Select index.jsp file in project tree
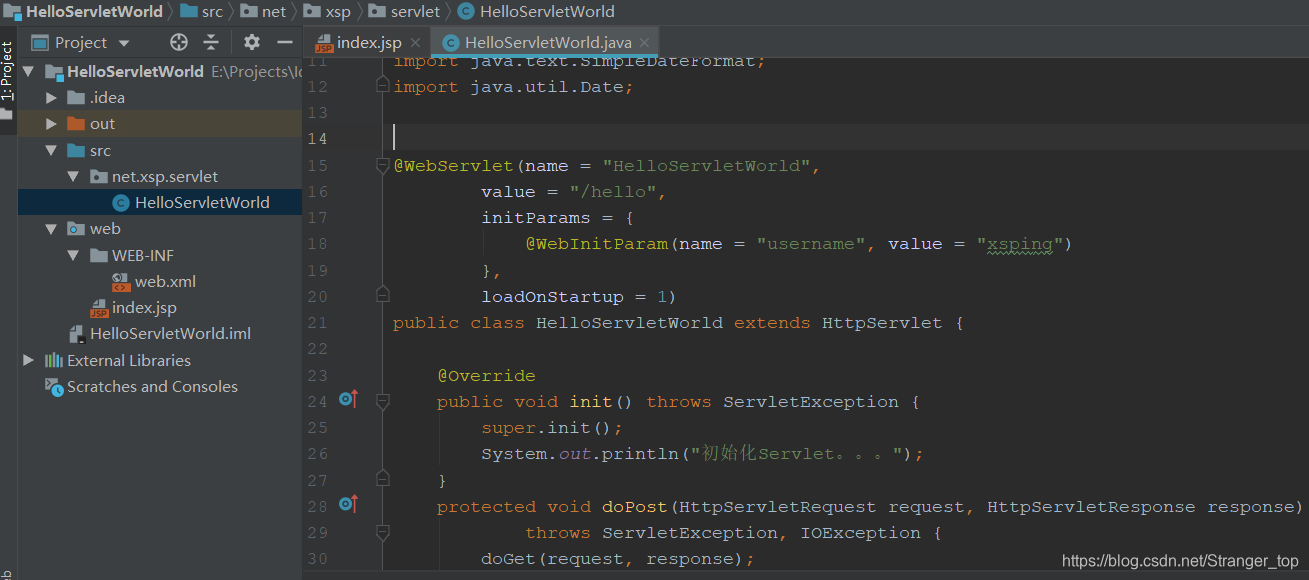This screenshot has height=580, width=1309. point(144,308)
